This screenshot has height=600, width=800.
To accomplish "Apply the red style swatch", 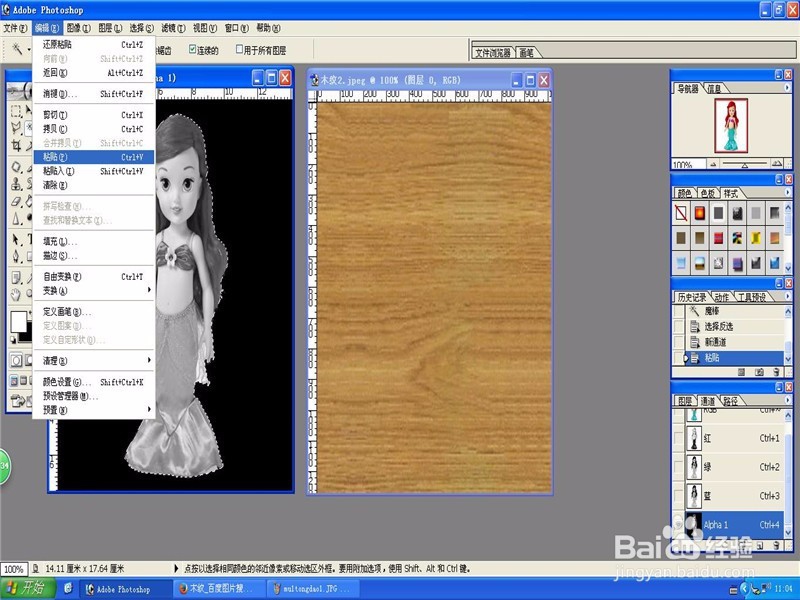I will tap(718, 238).
